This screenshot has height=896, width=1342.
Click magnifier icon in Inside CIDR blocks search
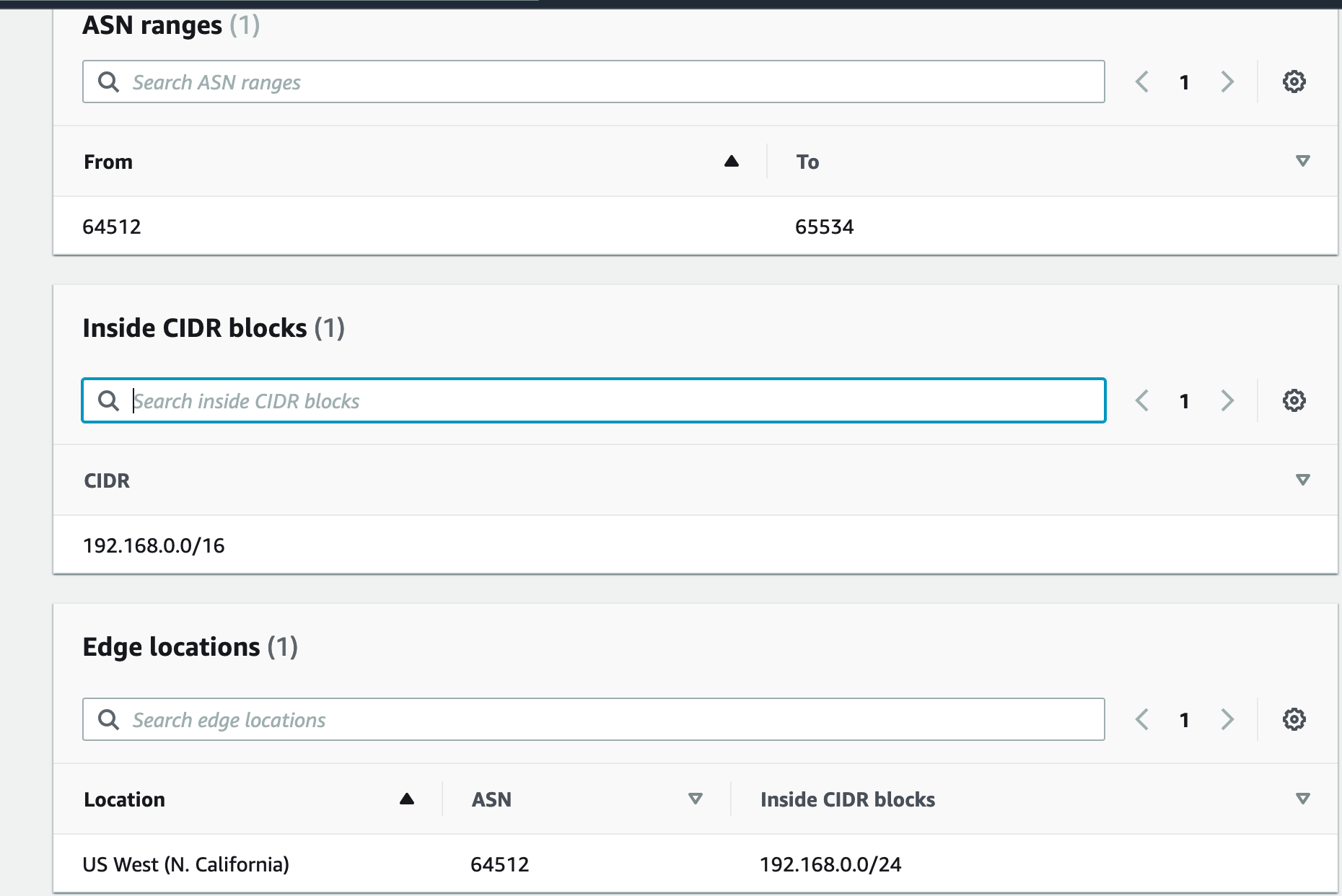(x=108, y=400)
